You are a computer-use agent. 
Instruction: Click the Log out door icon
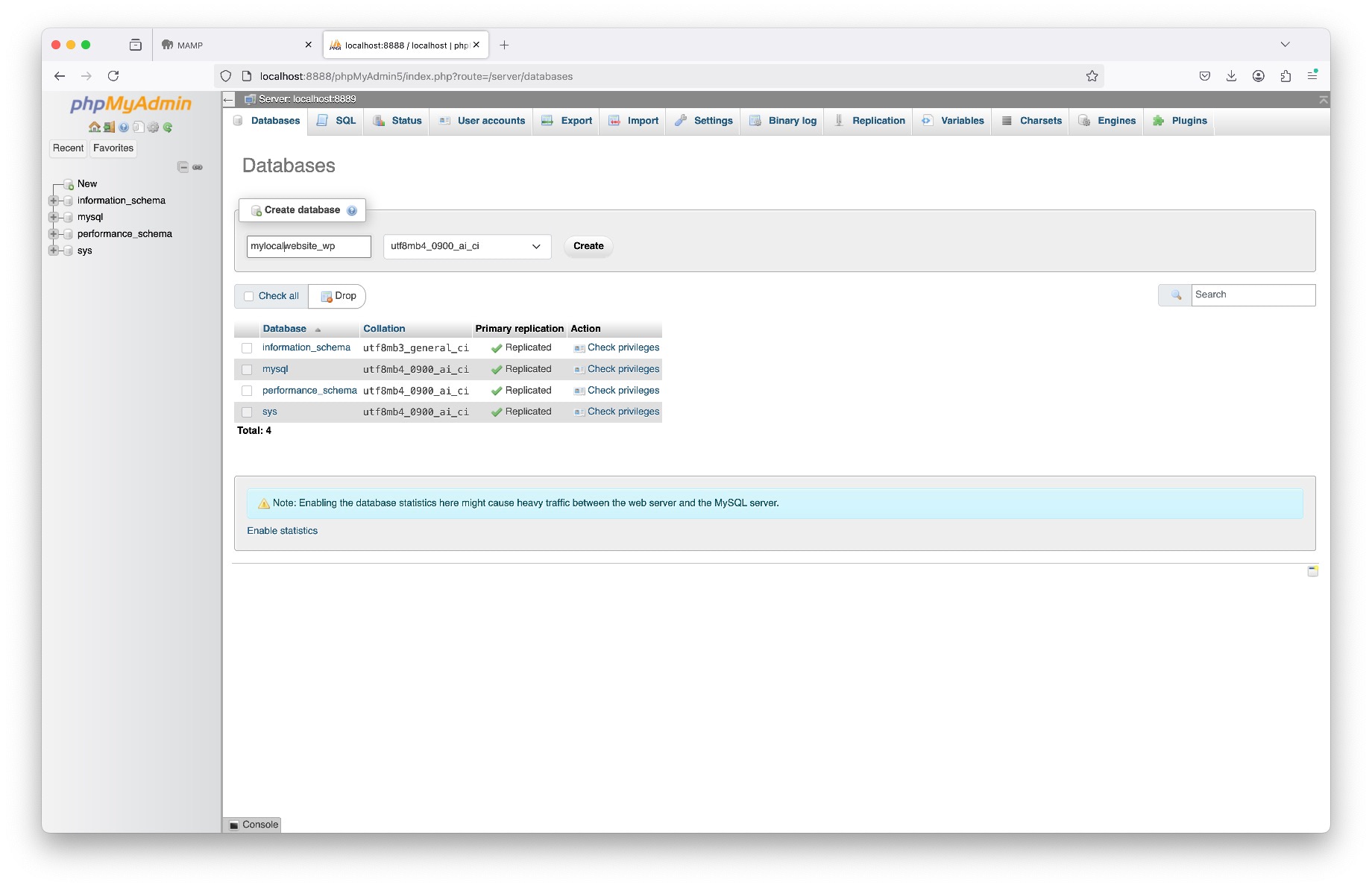pos(109,127)
